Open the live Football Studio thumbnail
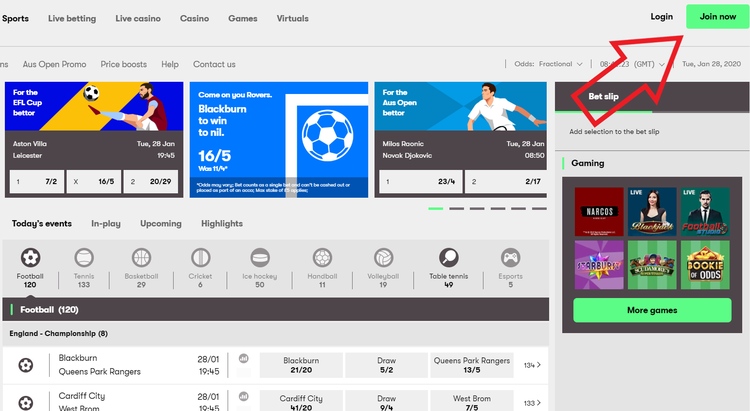This screenshot has width=750, height=411. tap(706, 211)
